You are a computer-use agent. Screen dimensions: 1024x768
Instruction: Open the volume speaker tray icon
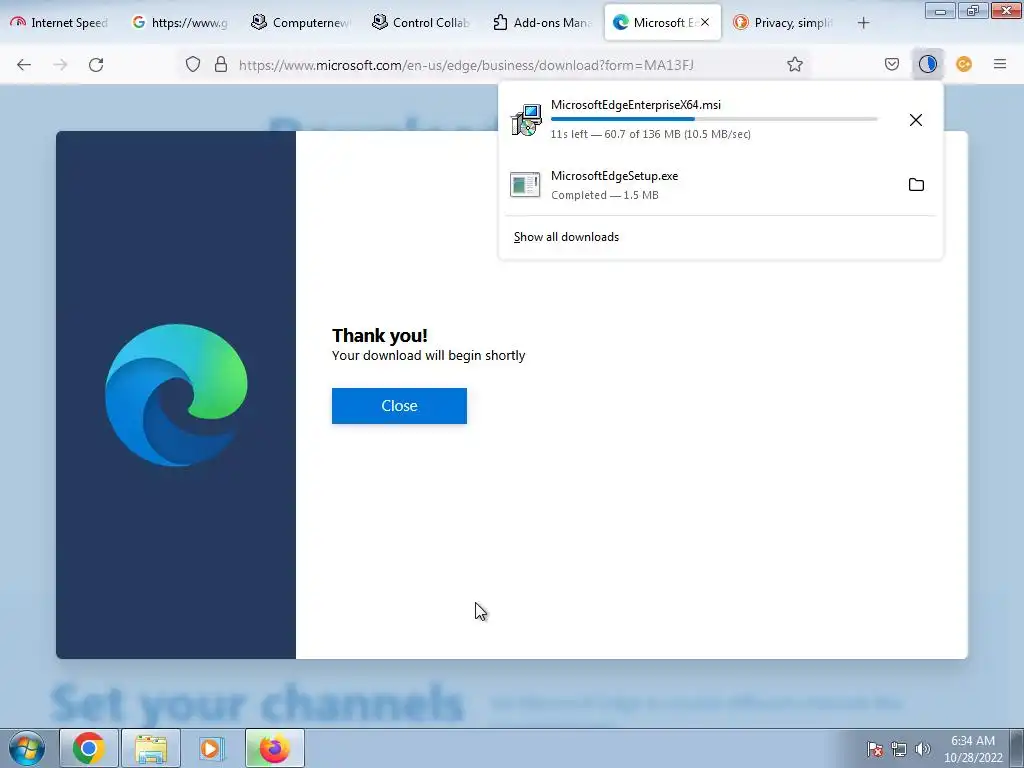[x=922, y=749]
